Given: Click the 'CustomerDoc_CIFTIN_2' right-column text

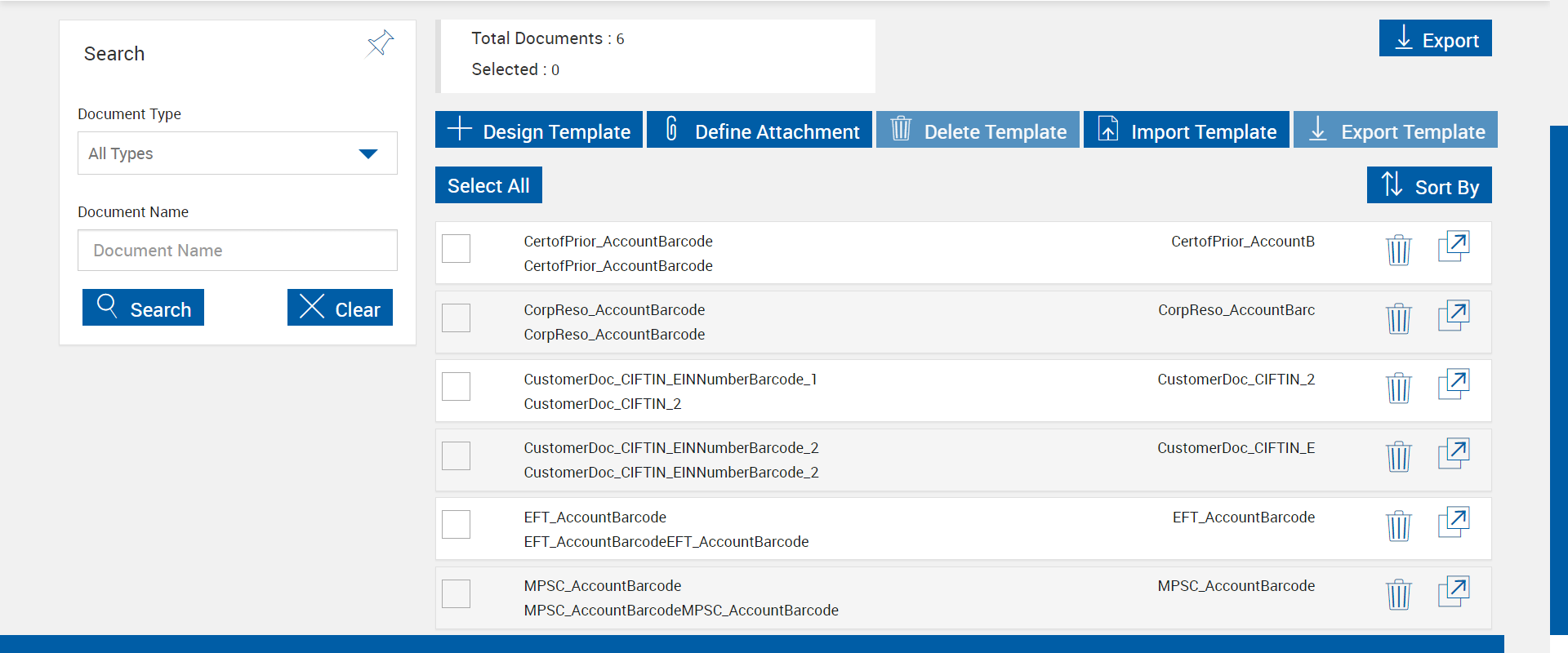Looking at the screenshot, I should [x=1236, y=380].
